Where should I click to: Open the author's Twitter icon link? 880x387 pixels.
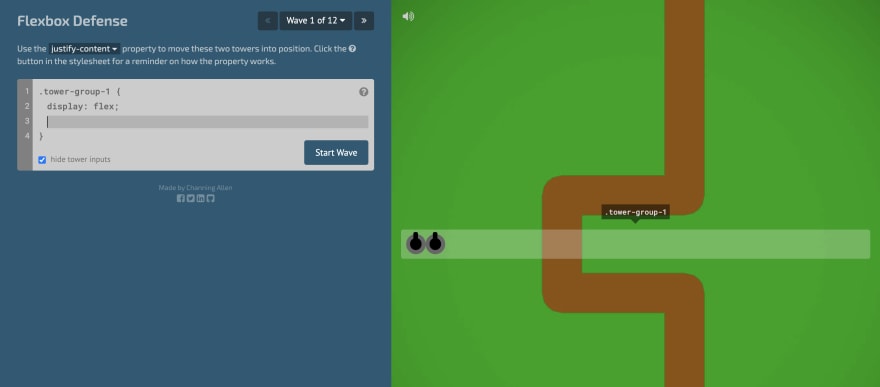point(191,199)
